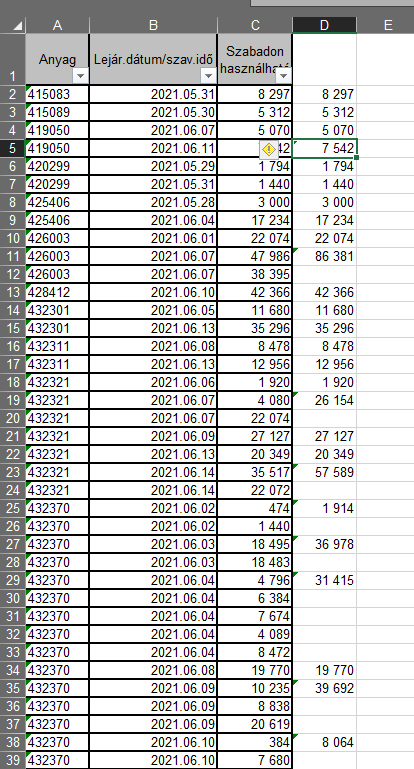Image resolution: width=414 pixels, height=769 pixels.
Task: Select row 11 header
Action: click(13, 256)
